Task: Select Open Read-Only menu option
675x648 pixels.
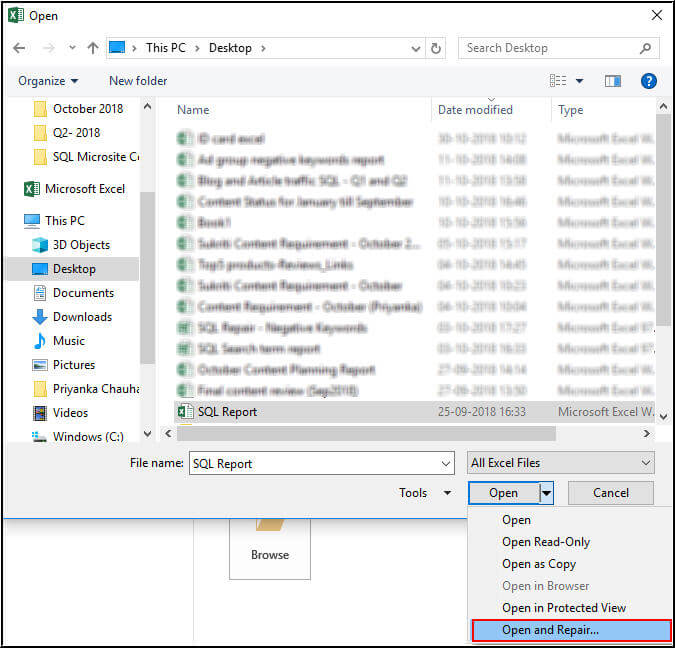Action: click(x=546, y=542)
